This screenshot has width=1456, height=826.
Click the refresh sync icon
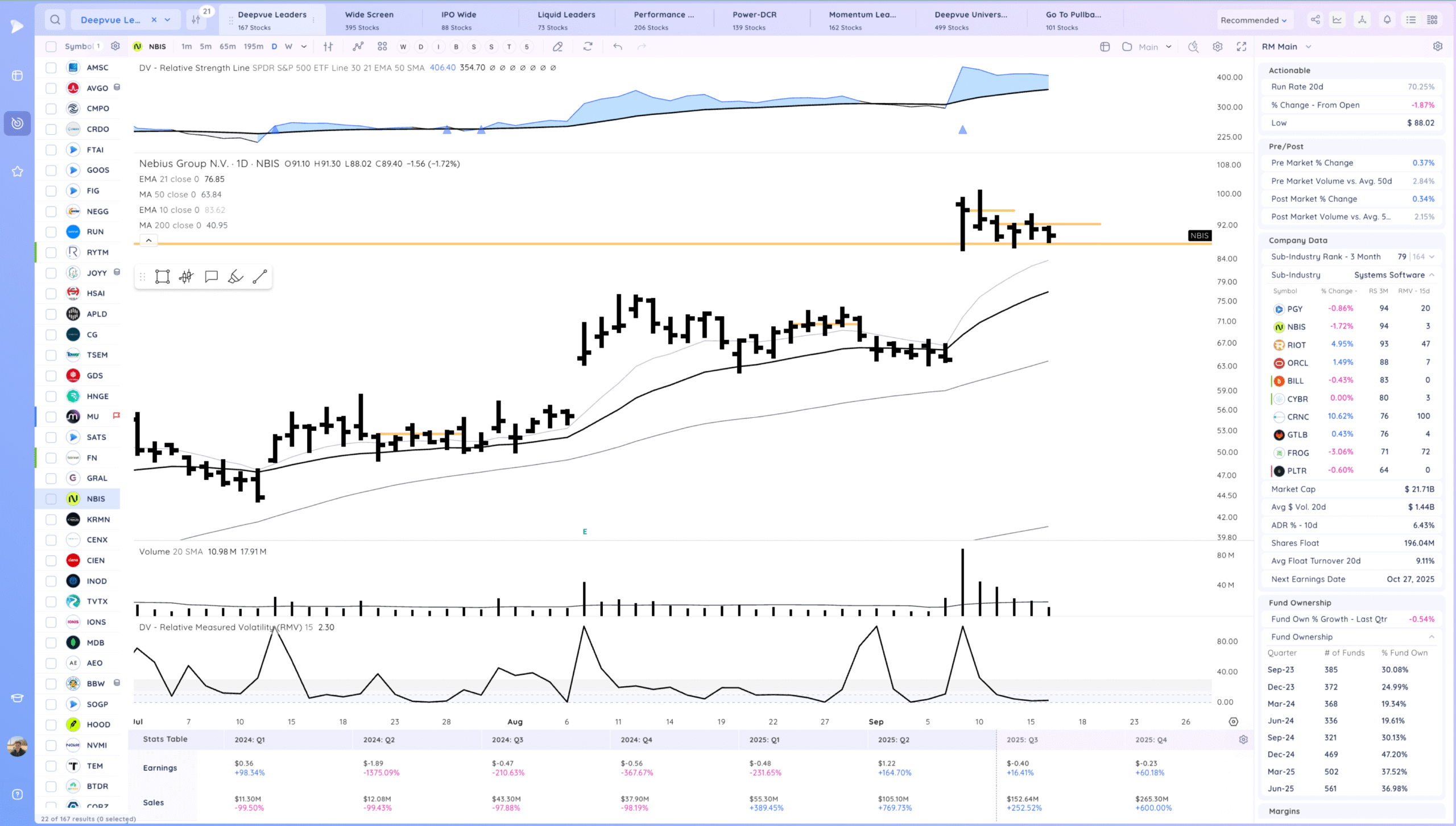[588, 47]
